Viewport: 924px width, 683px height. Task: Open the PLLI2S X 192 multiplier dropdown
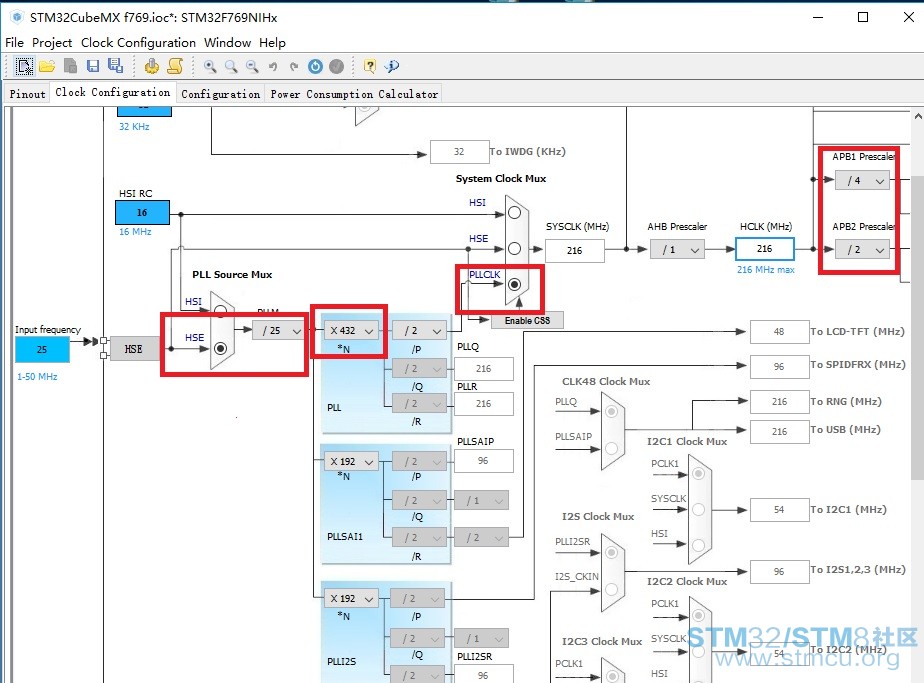(352, 599)
